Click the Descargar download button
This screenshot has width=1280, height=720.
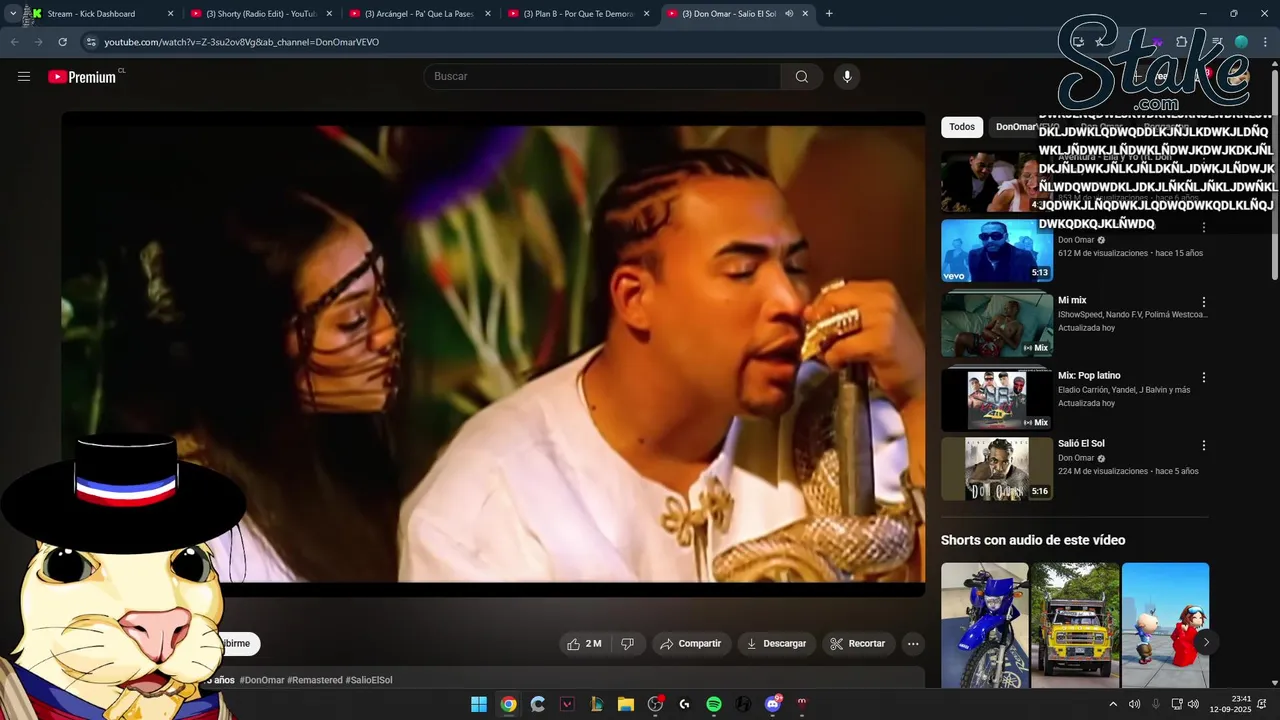pyautogui.click(x=776, y=644)
